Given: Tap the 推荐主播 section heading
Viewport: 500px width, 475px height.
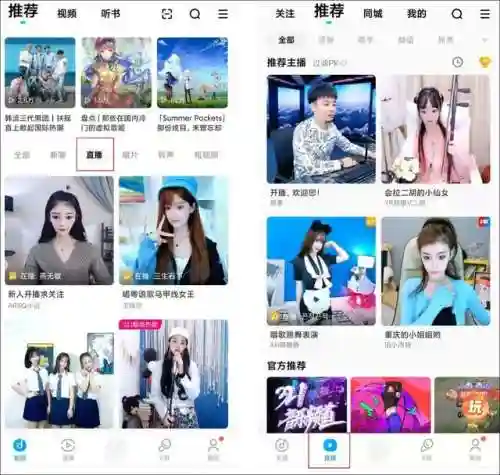Looking at the screenshot, I should [x=286, y=62].
